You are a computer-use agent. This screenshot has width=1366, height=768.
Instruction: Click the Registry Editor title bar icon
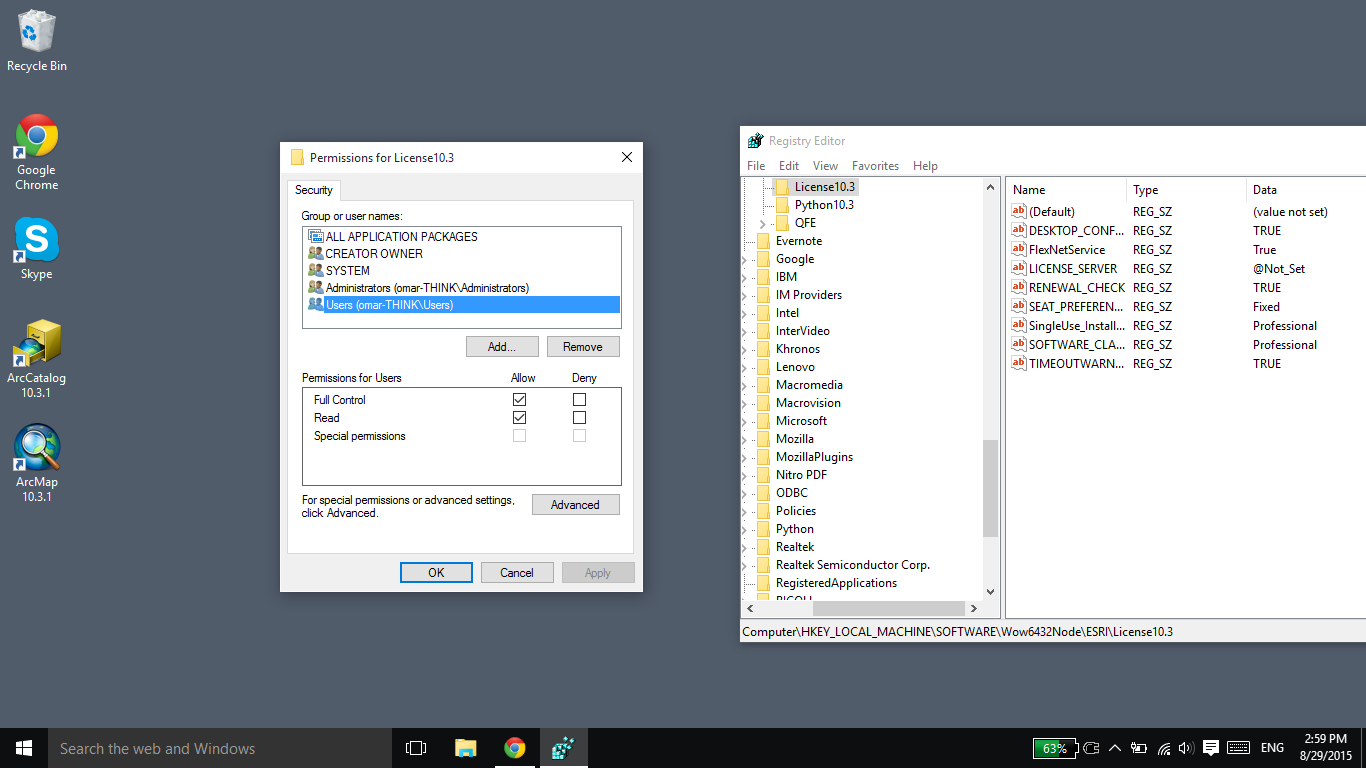point(755,141)
